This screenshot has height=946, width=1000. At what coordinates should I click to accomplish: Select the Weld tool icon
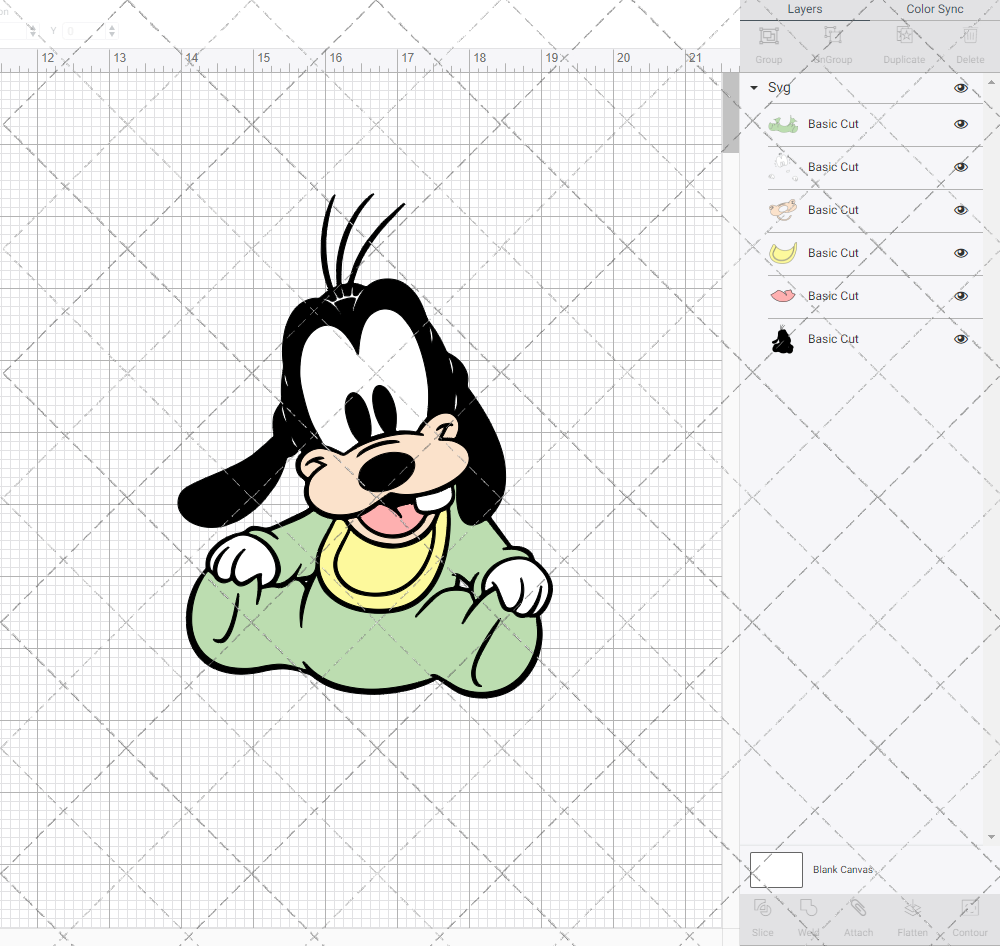[808, 907]
